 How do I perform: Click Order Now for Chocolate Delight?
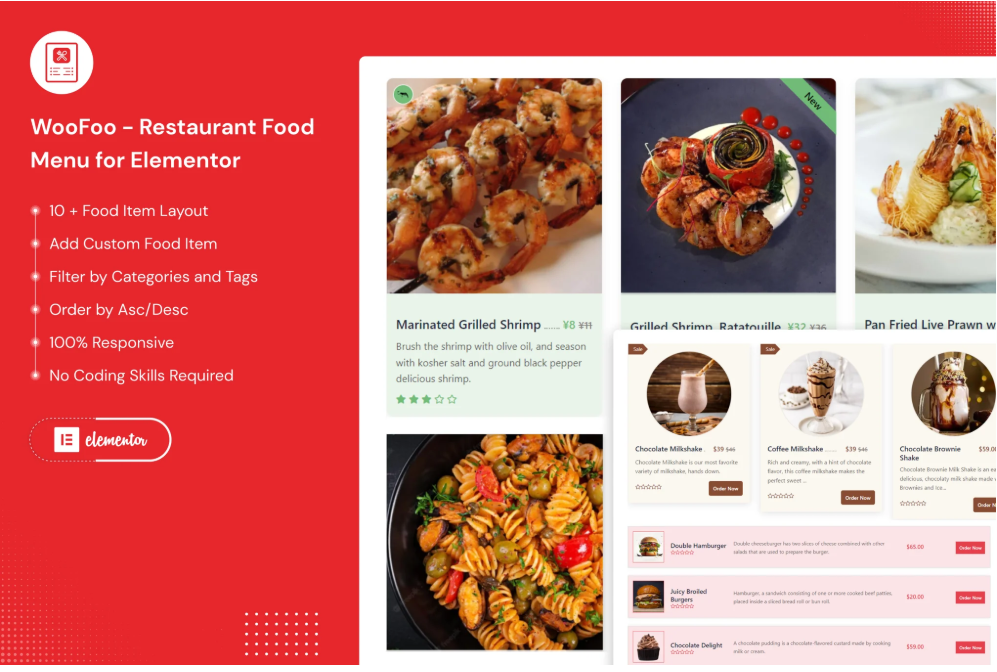pos(970,647)
